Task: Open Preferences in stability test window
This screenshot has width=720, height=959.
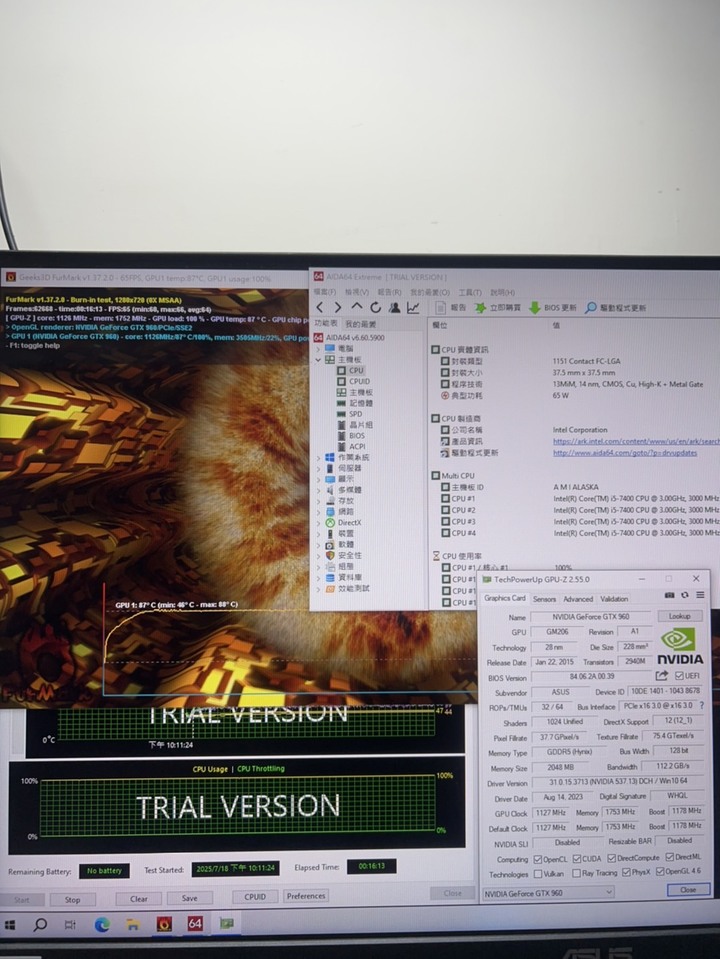Action: (306, 896)
